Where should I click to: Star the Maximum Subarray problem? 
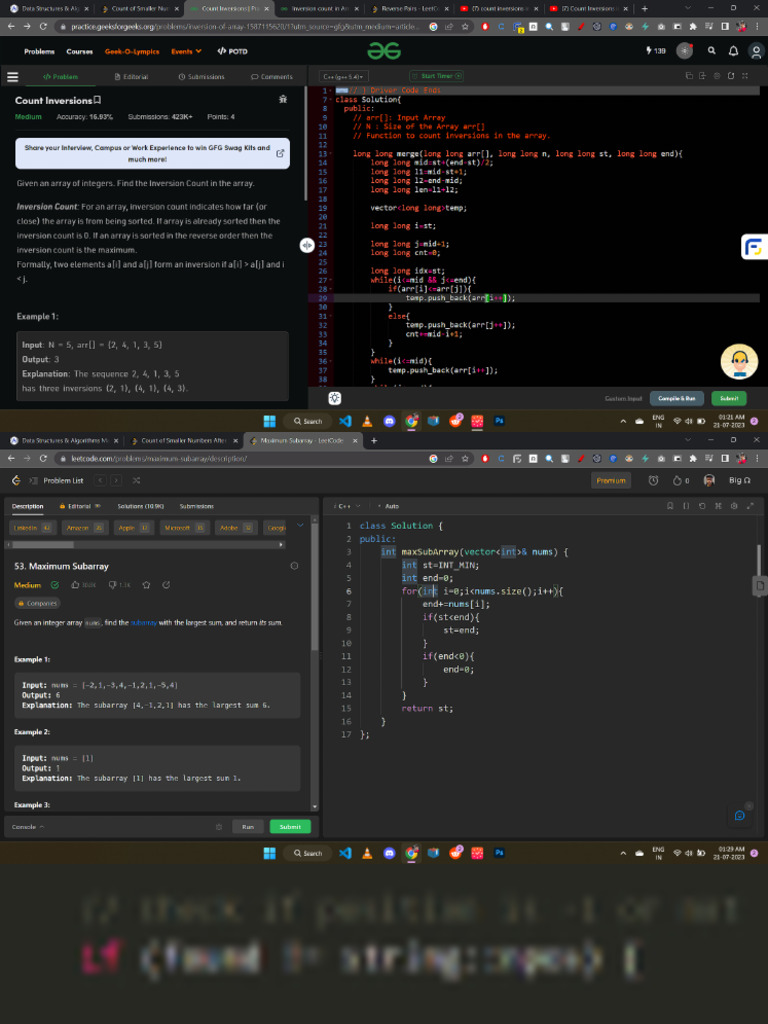146,585
